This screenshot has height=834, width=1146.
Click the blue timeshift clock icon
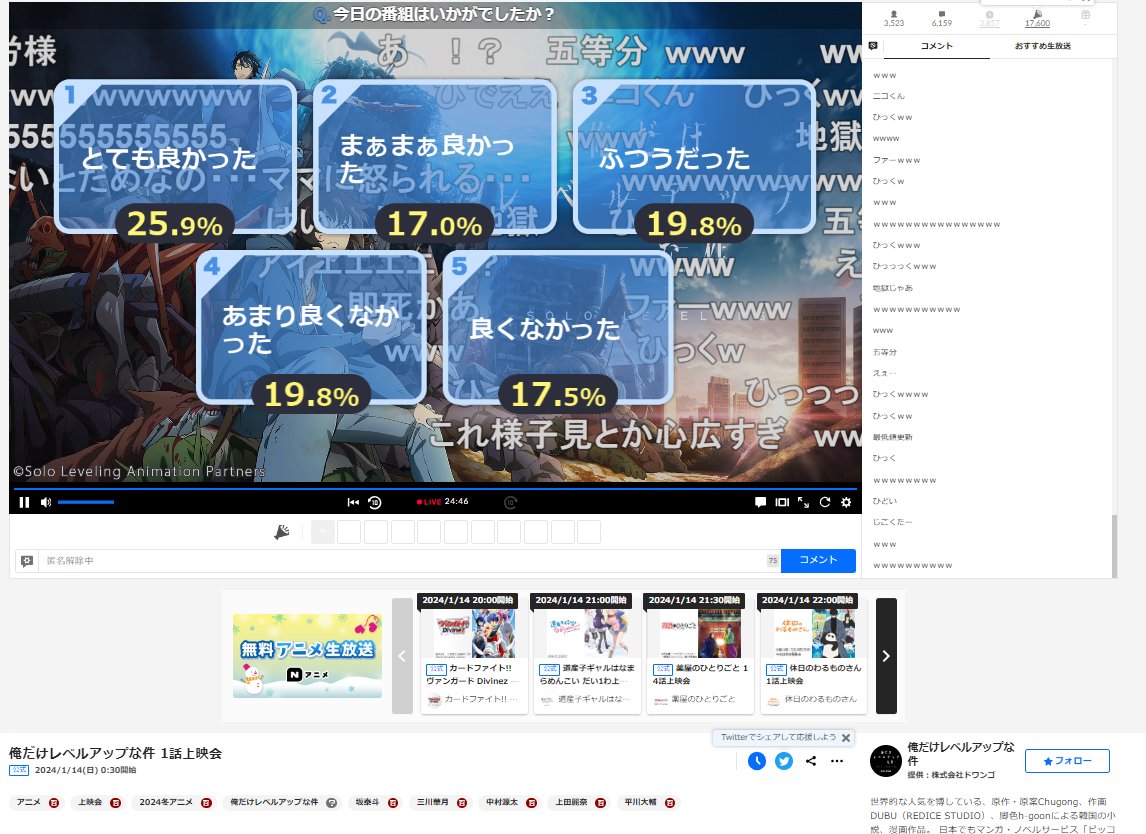tap(757, 761)
